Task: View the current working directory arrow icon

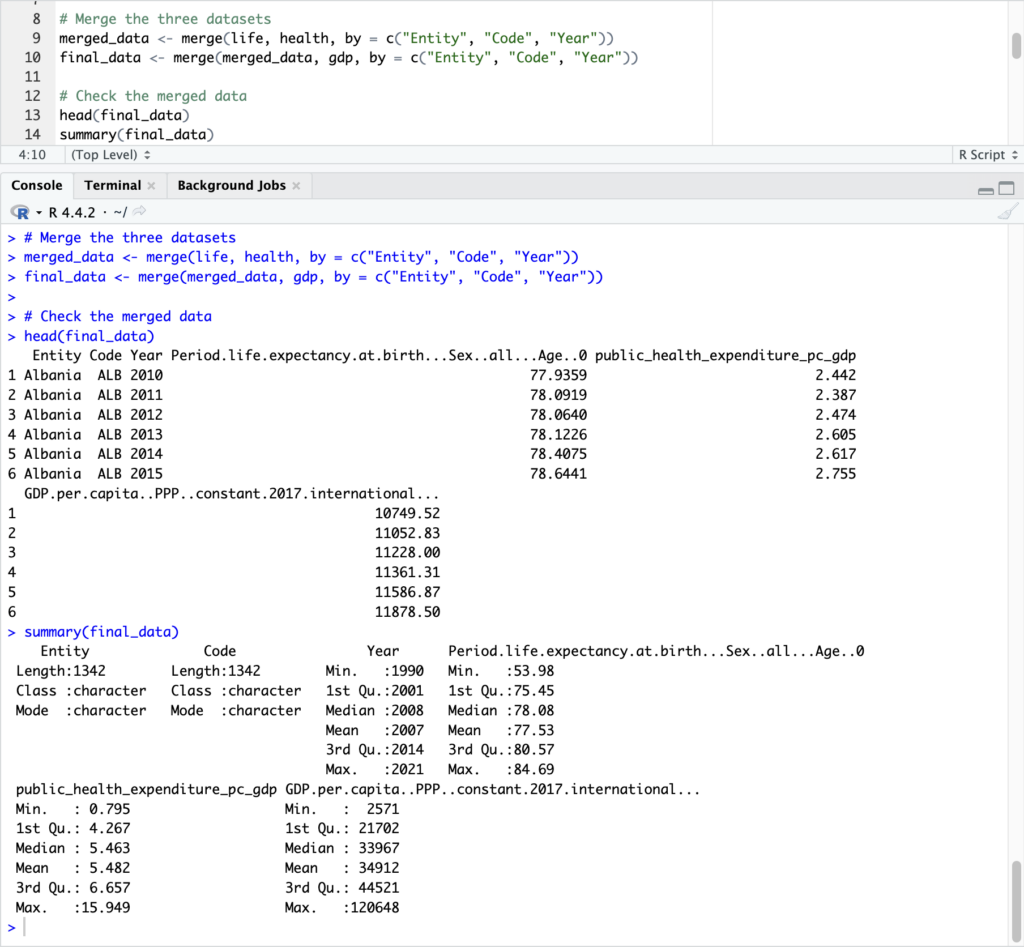Action: click(139, 212)
